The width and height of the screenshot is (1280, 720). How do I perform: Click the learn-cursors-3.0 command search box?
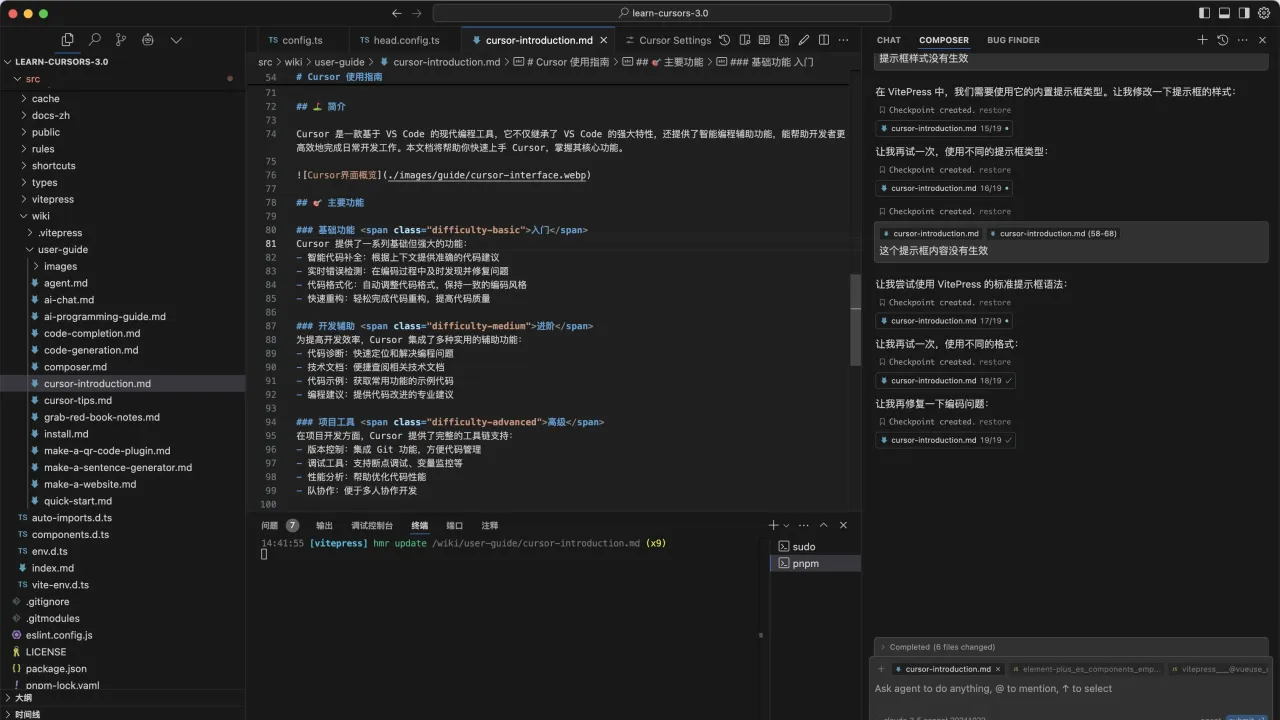tap(662, 13)
